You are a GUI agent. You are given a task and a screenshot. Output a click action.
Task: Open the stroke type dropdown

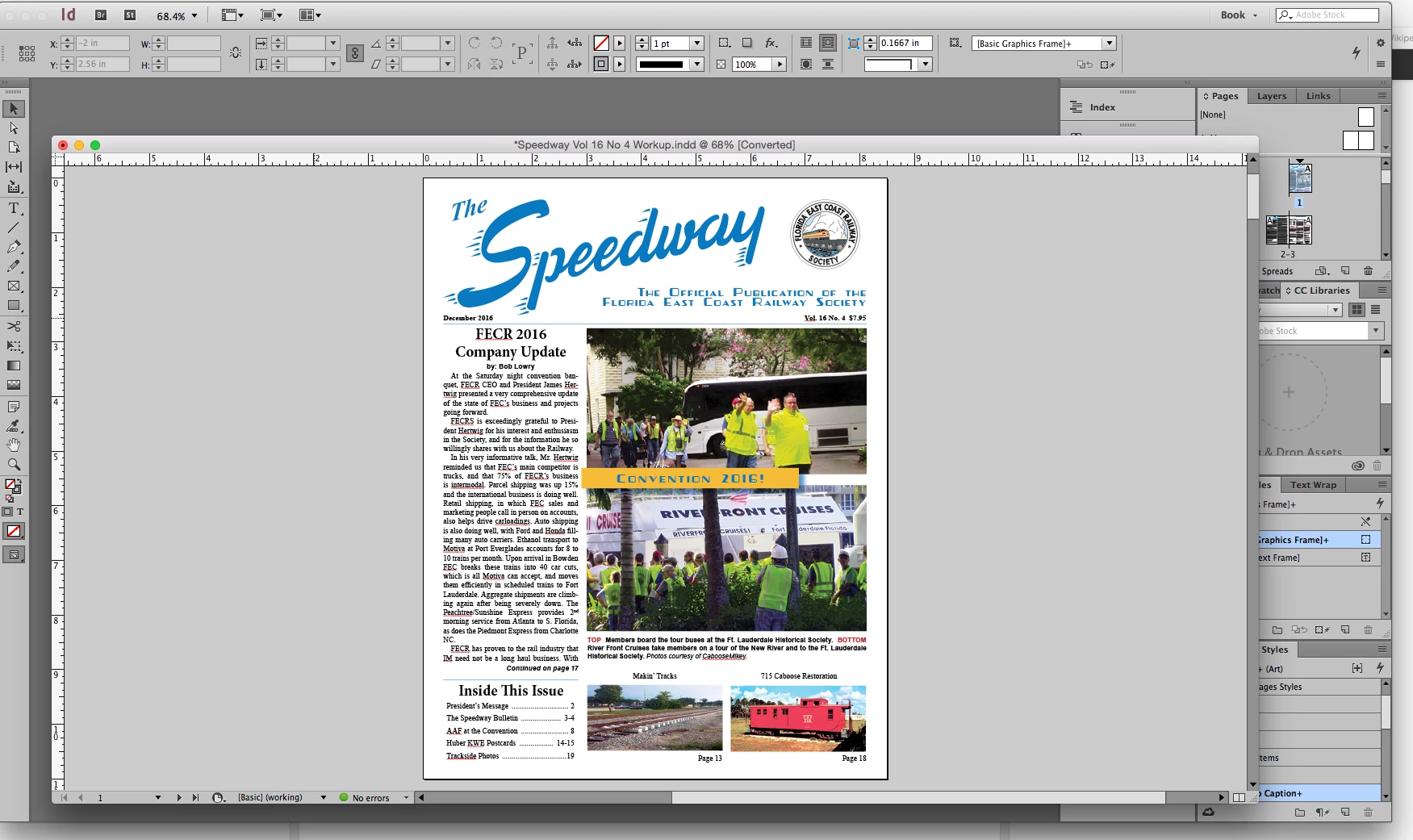(697, 65)
